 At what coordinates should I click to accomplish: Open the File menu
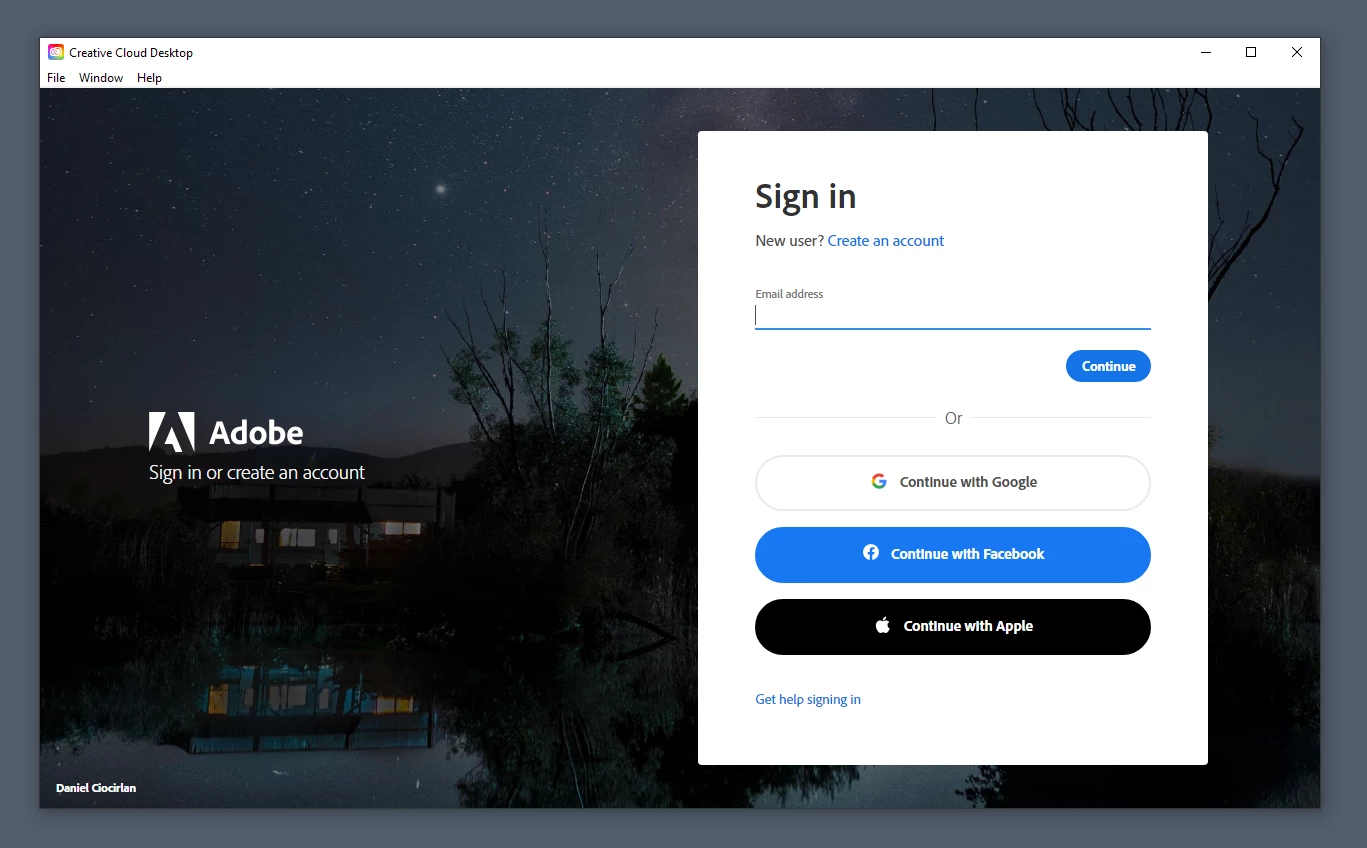(56, 78)
